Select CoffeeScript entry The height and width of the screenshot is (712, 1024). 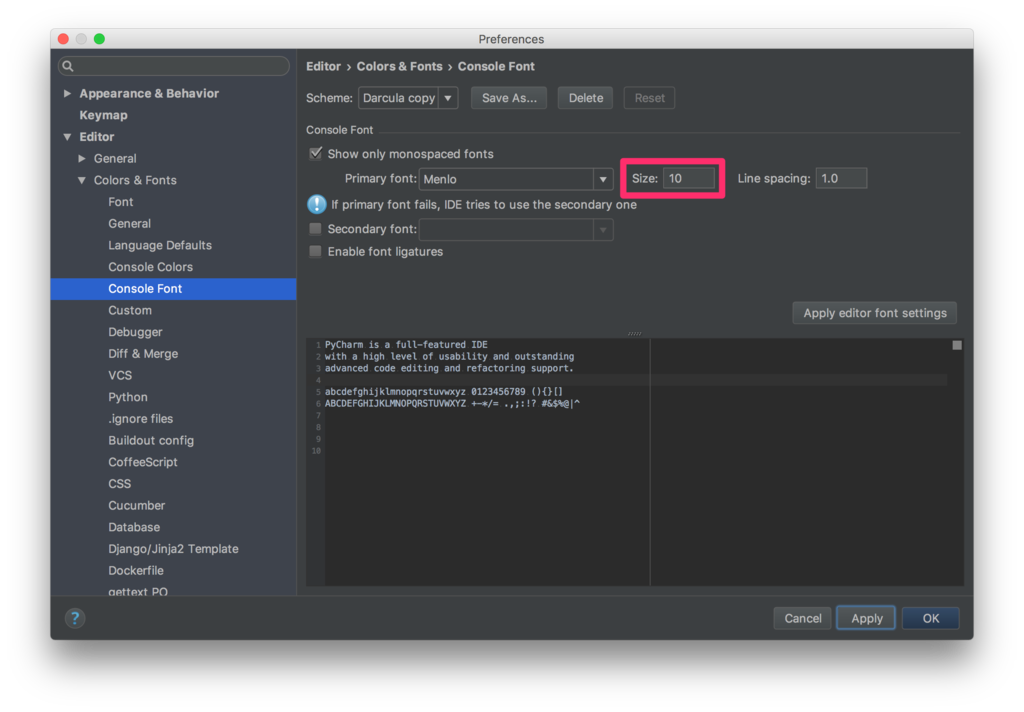pyautogui.click(x=143, y=462)
